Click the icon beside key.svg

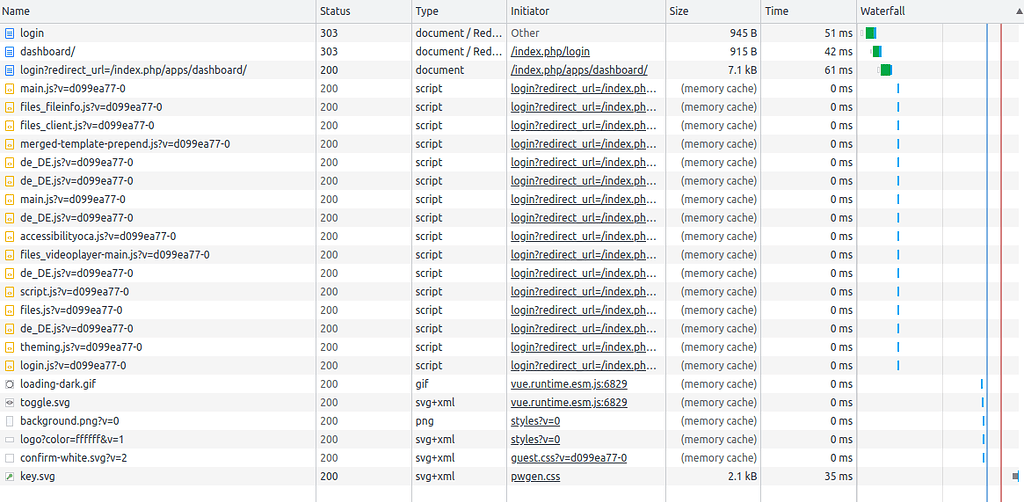coord(10,477)
